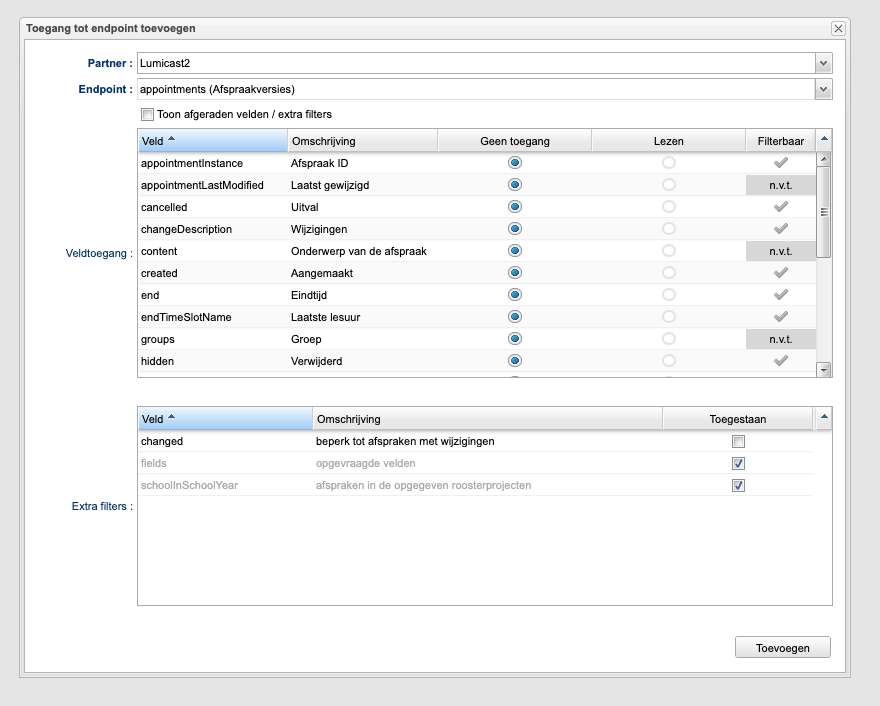Click description Afspraak ID
The height and width of the screenshot is (706, 880).
click(319, 163)
